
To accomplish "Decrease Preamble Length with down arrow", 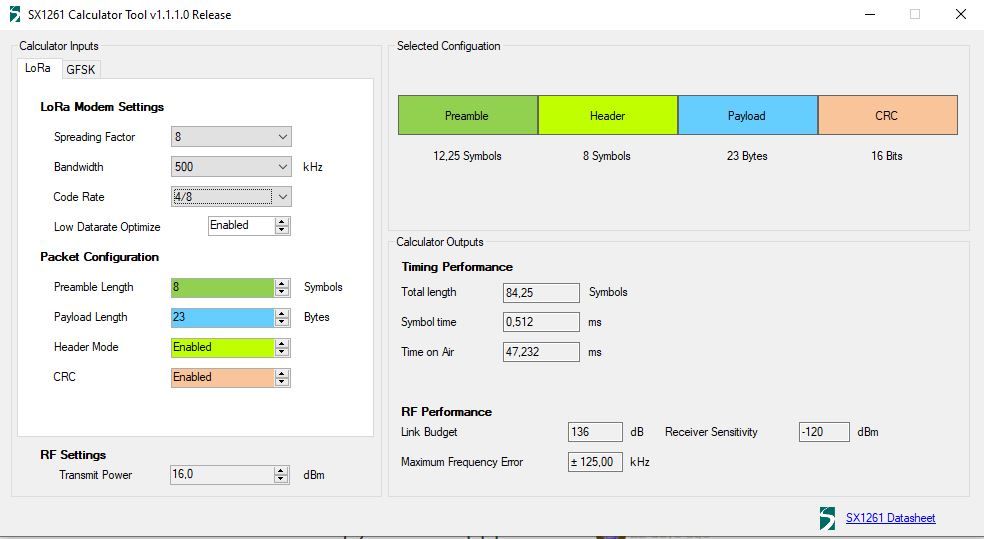I will point(282,291).
